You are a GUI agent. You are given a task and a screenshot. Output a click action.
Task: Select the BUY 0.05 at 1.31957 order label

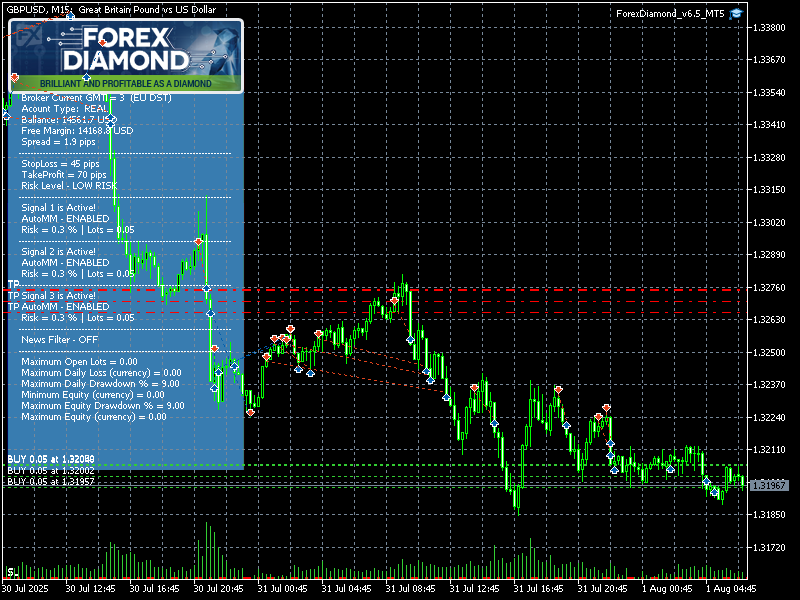pos(51,481)
